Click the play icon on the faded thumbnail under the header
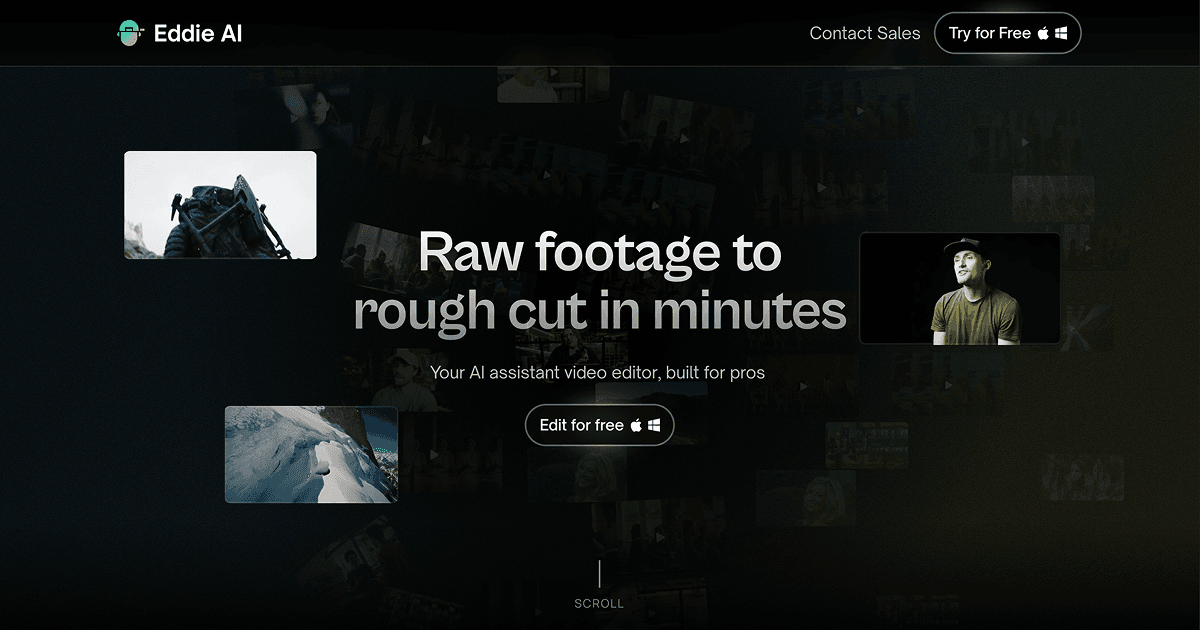1200x630 pixels. pos(553,73)
